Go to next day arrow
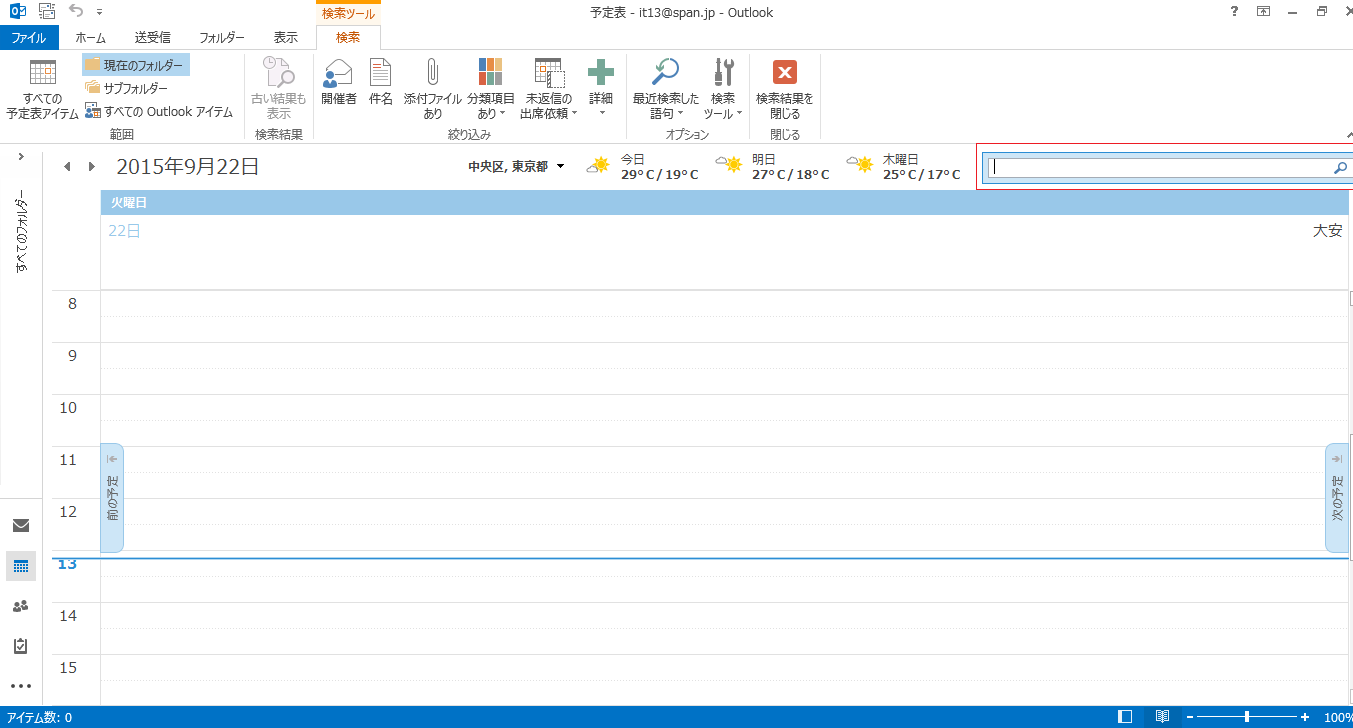The height and width of the screenshot is (728, 1353). pyautogui.click(x=92, y=167)
